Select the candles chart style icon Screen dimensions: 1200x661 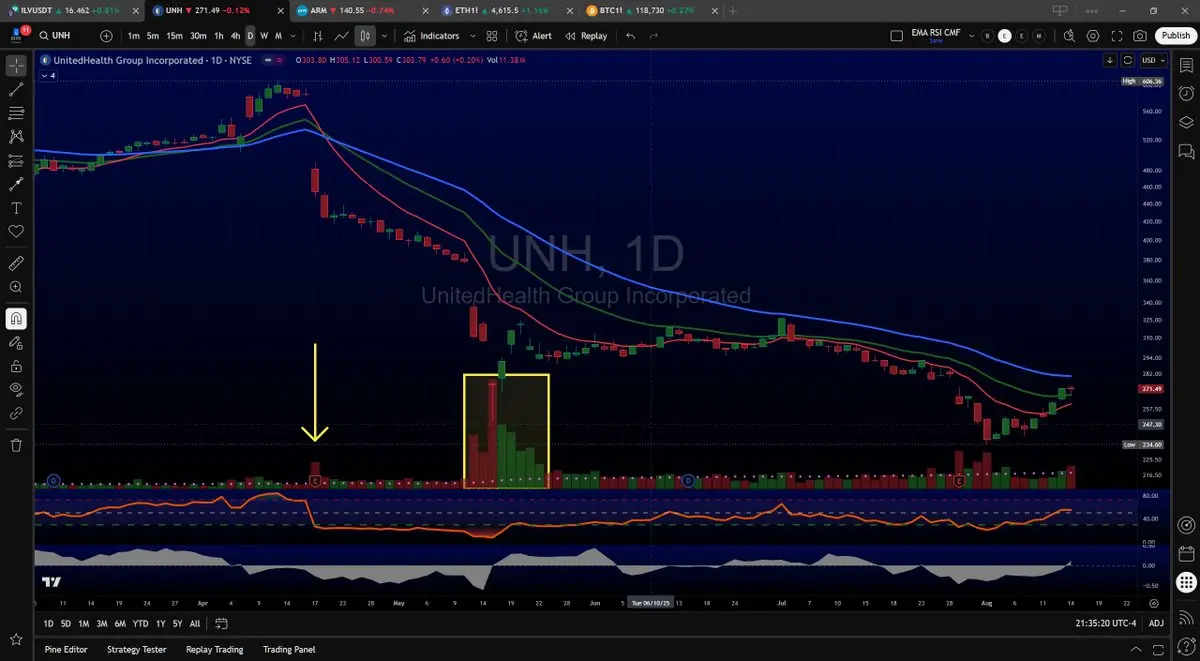pyautogui.click(x=365, y=36)
